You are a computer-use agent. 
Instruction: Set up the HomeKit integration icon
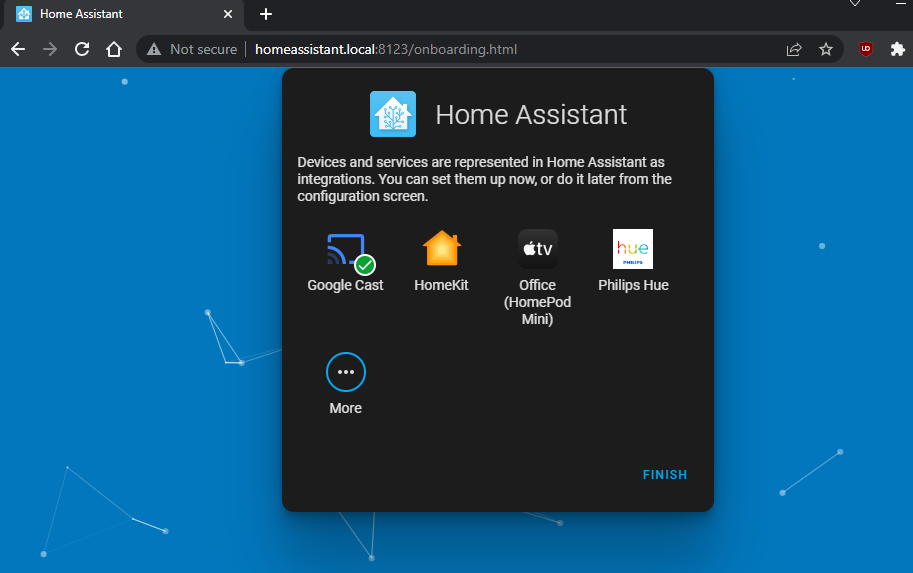[x=442, y=249]
